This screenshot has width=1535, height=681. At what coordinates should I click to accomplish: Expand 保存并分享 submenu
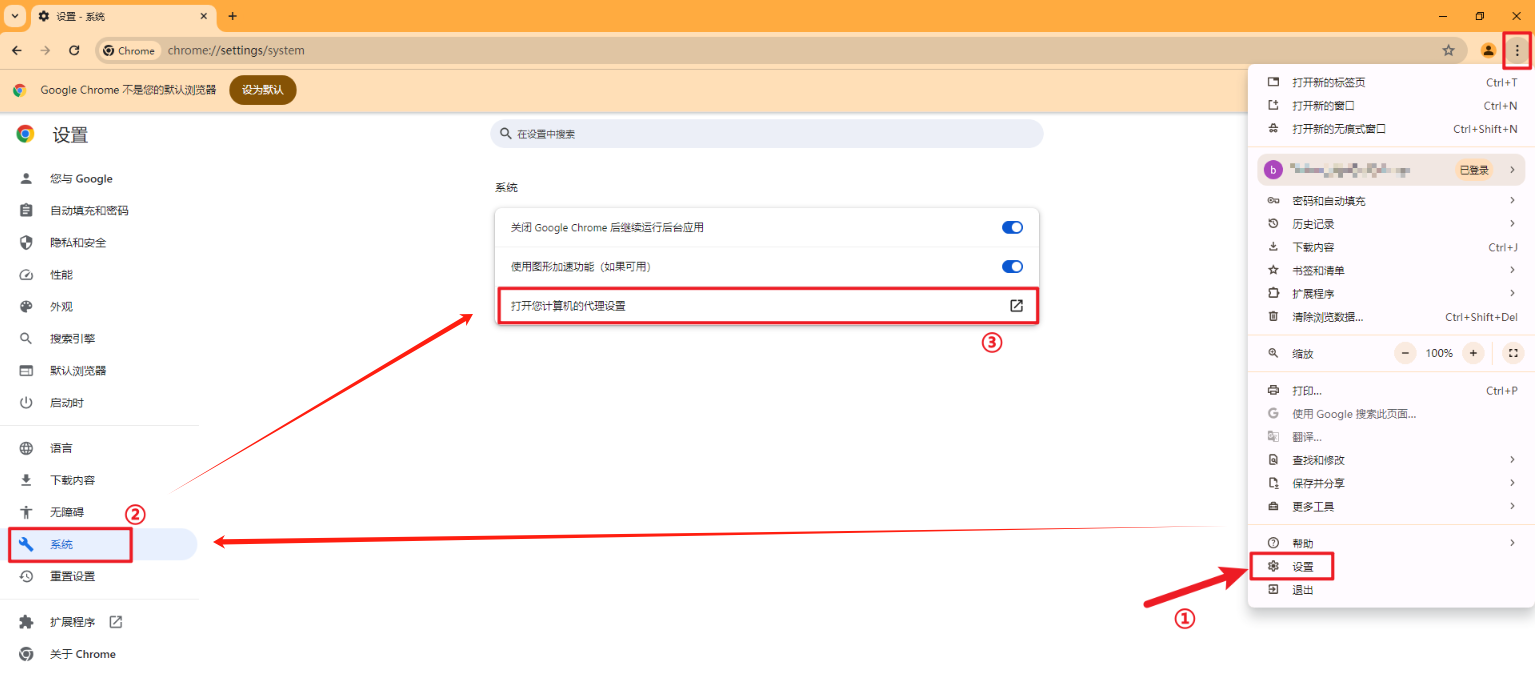(x=1391, y=483)
